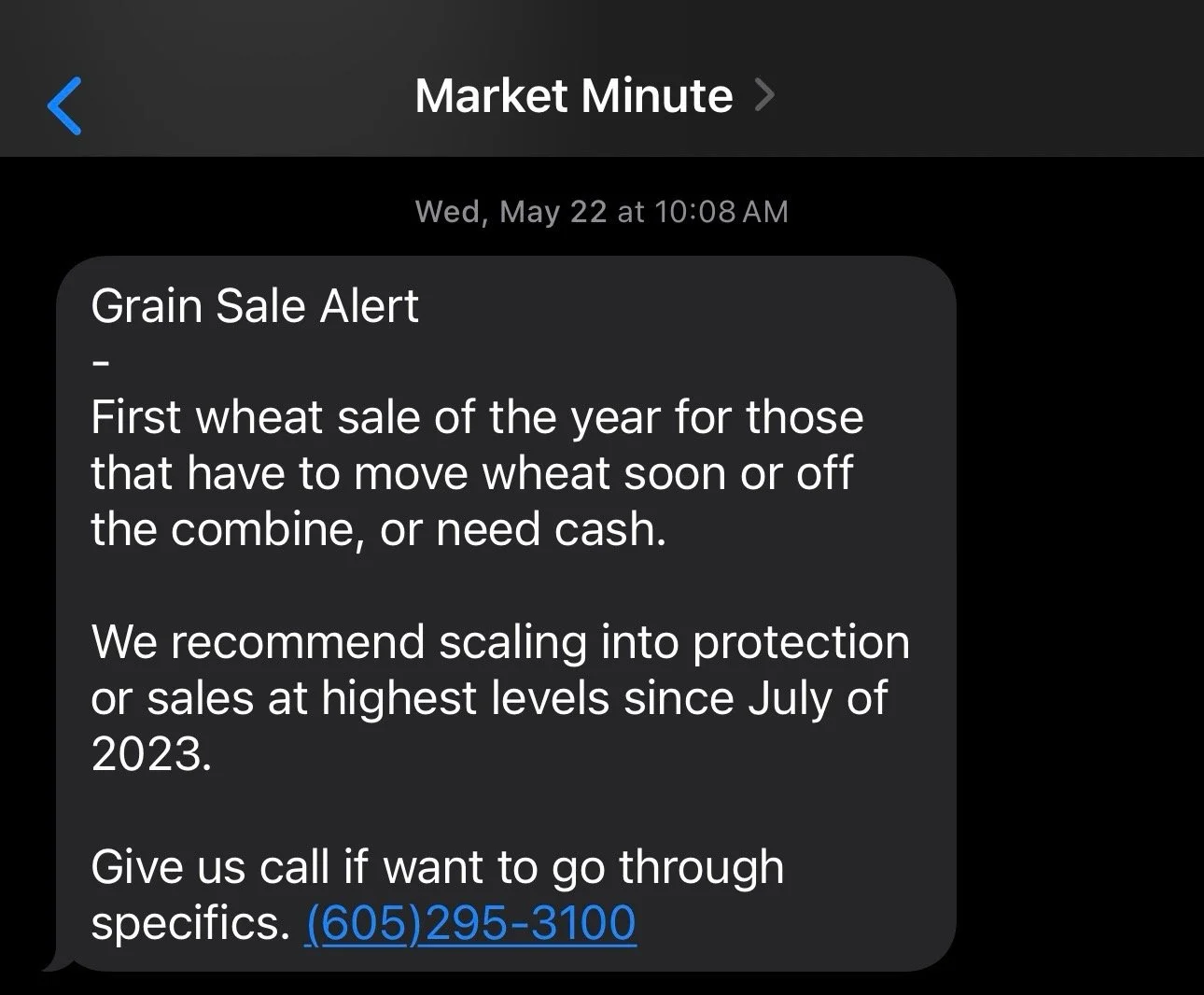Tap the "Give us call if want" line
The width and height of the screenshot is (1204, 995).
[x=437, y=867]
